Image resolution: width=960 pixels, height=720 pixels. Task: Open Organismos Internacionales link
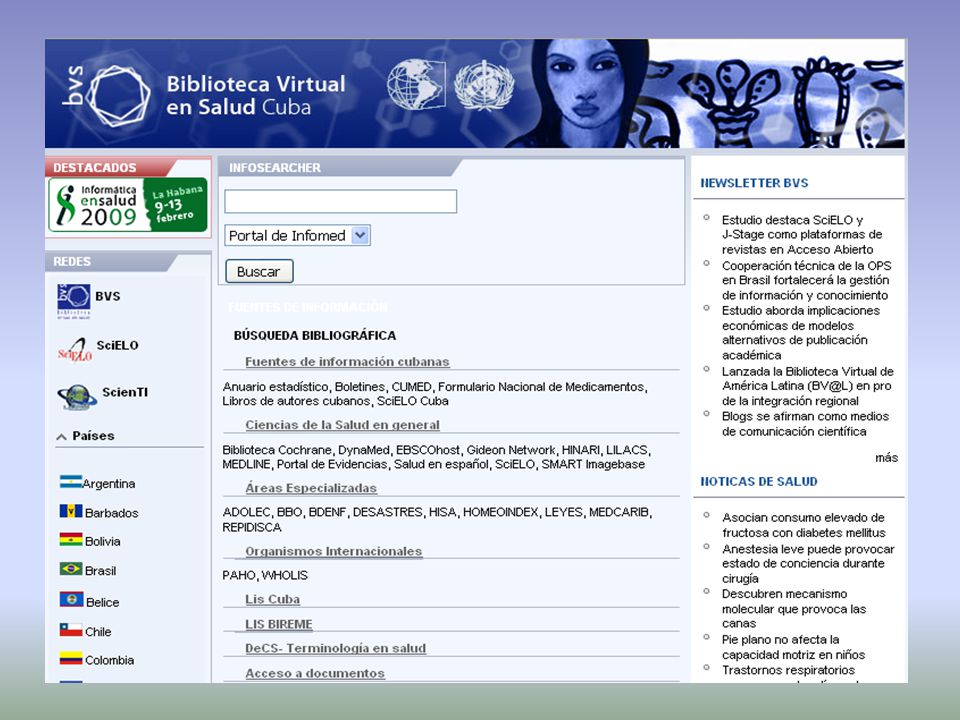pyautogui.click(x=334, y=551)
